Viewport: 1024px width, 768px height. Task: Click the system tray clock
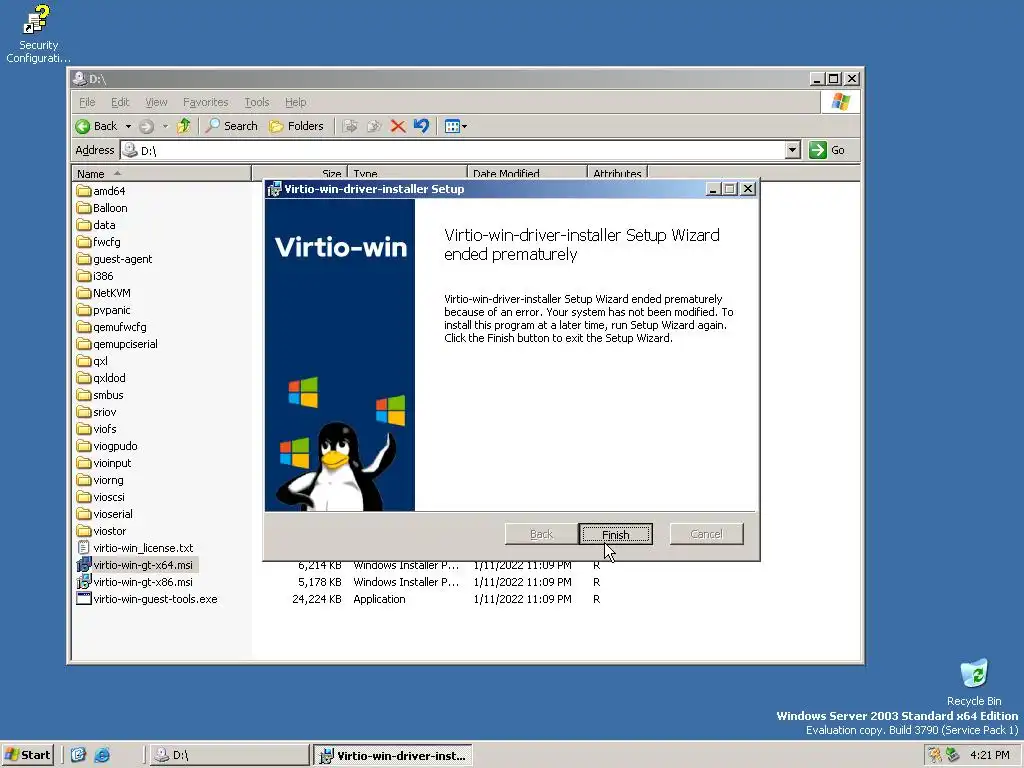[989, 755]
